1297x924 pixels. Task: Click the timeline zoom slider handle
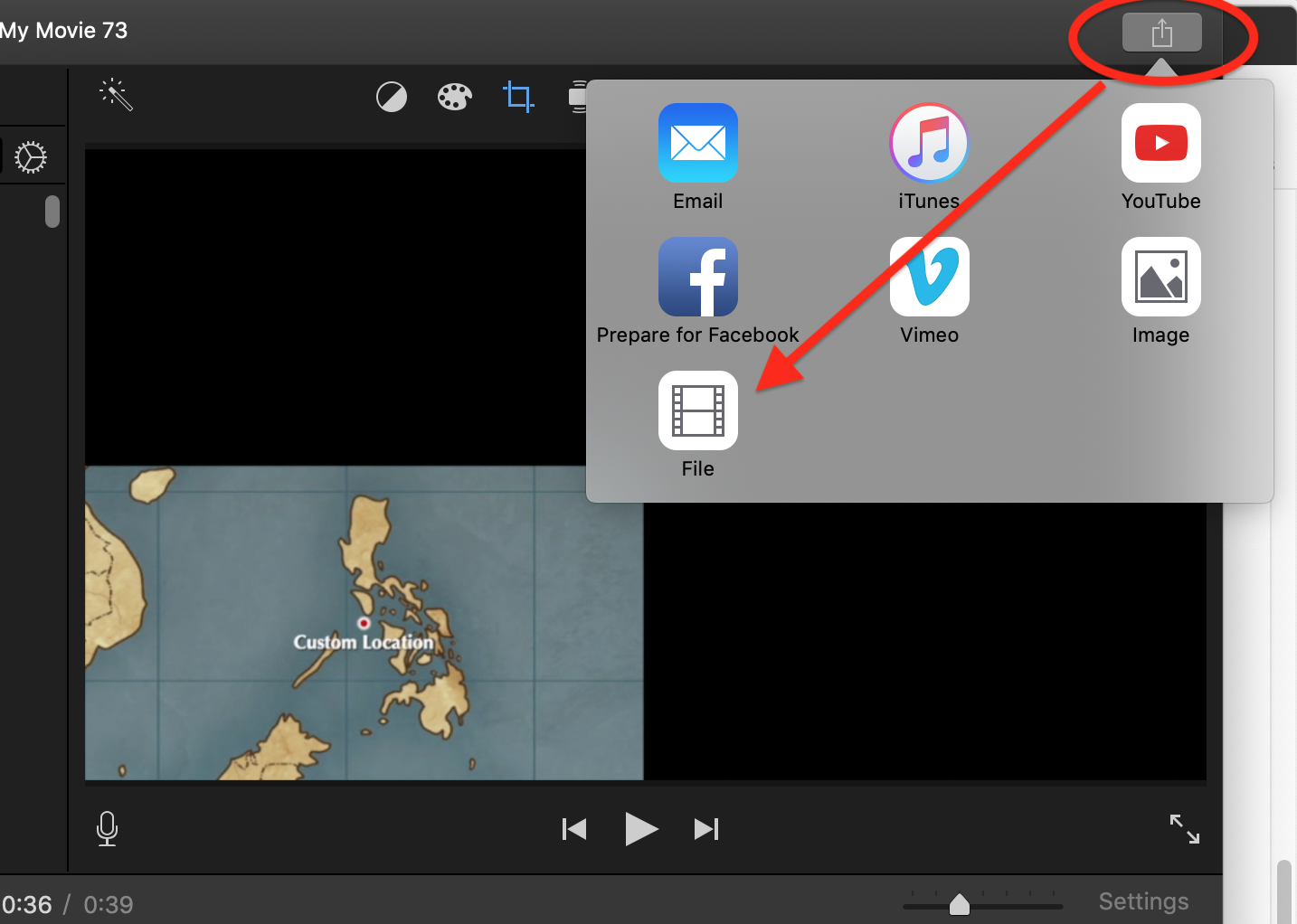[960, 903]
